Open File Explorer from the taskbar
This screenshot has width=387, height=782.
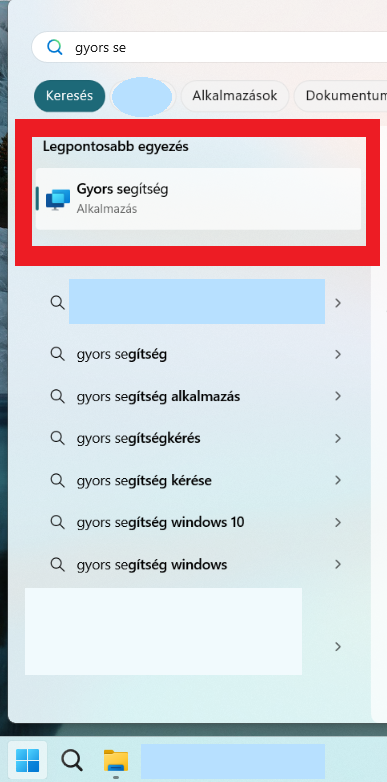116,761
